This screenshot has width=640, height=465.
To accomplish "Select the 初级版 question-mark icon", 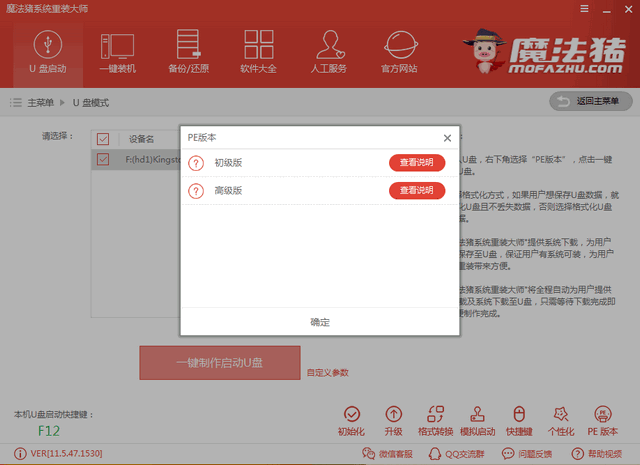I will pos(196,163).
